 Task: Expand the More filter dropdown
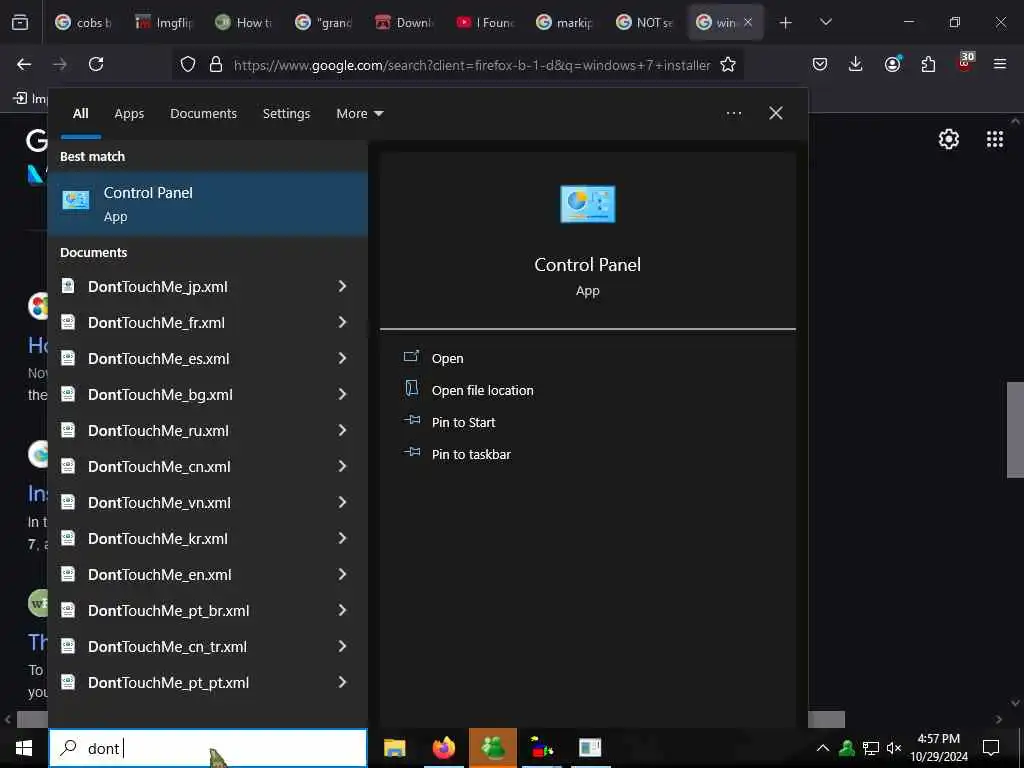click(359, 114)
